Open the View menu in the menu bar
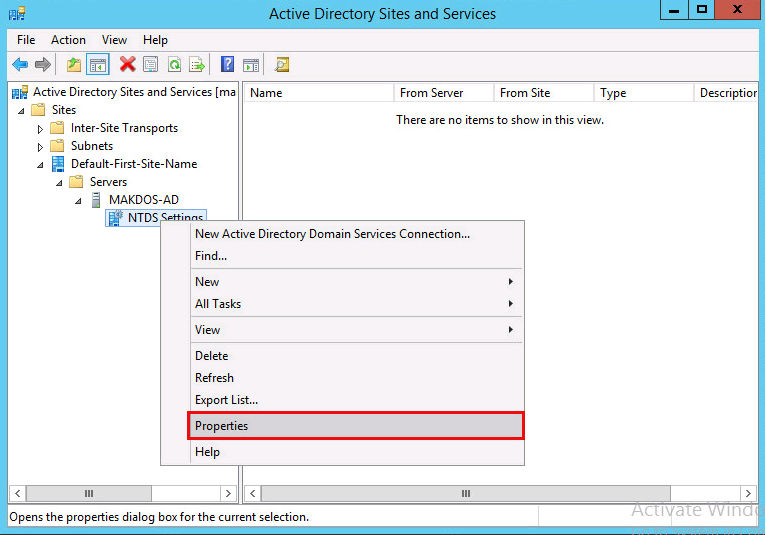 coord(114,40)
